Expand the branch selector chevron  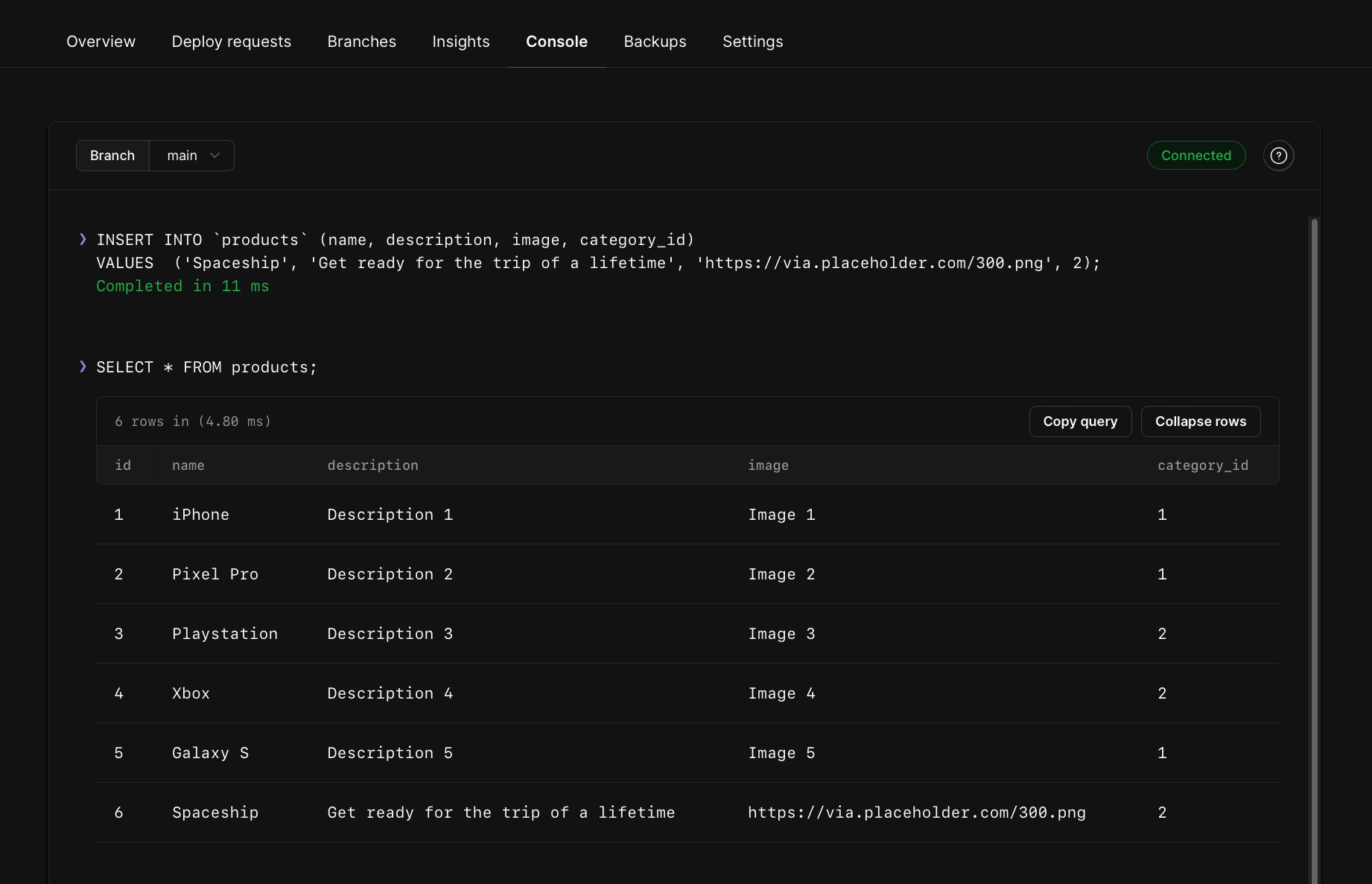215,156
